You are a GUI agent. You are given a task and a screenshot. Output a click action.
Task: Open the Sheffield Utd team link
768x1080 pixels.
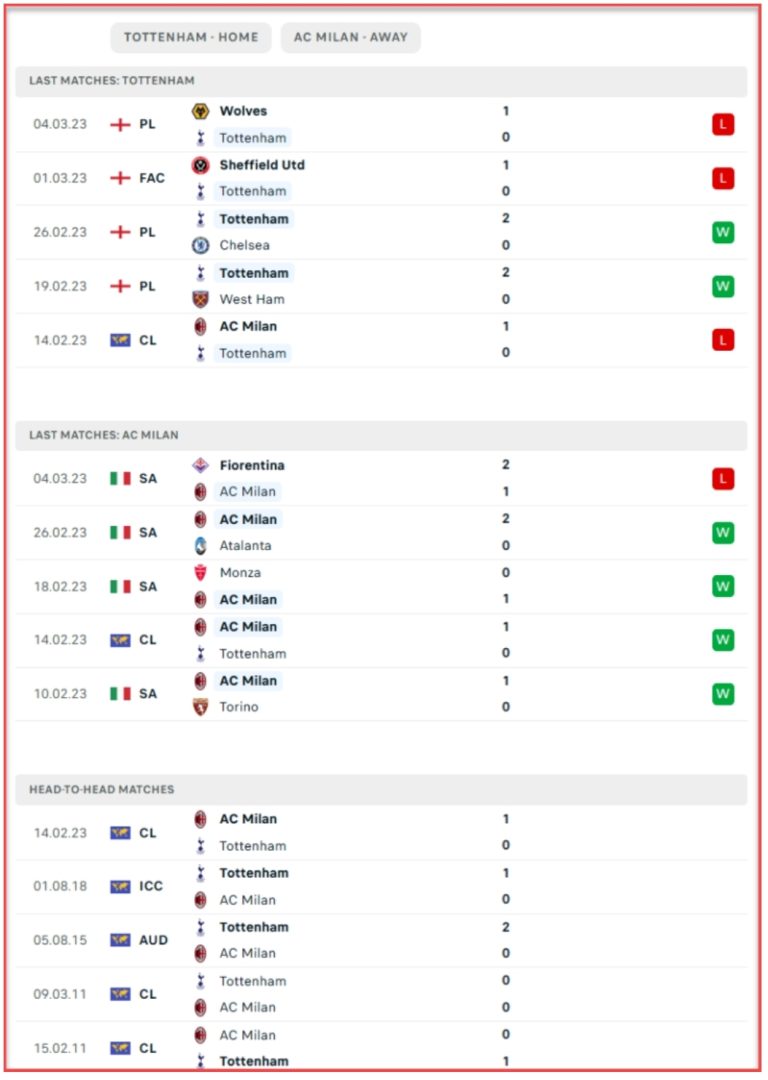coord(262,165)
